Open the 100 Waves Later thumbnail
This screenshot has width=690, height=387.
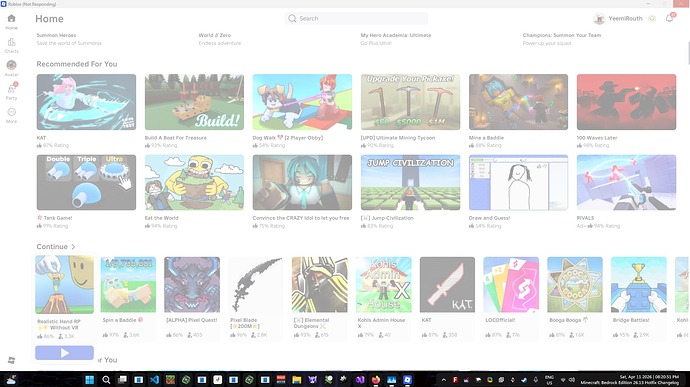pos(627,102)
